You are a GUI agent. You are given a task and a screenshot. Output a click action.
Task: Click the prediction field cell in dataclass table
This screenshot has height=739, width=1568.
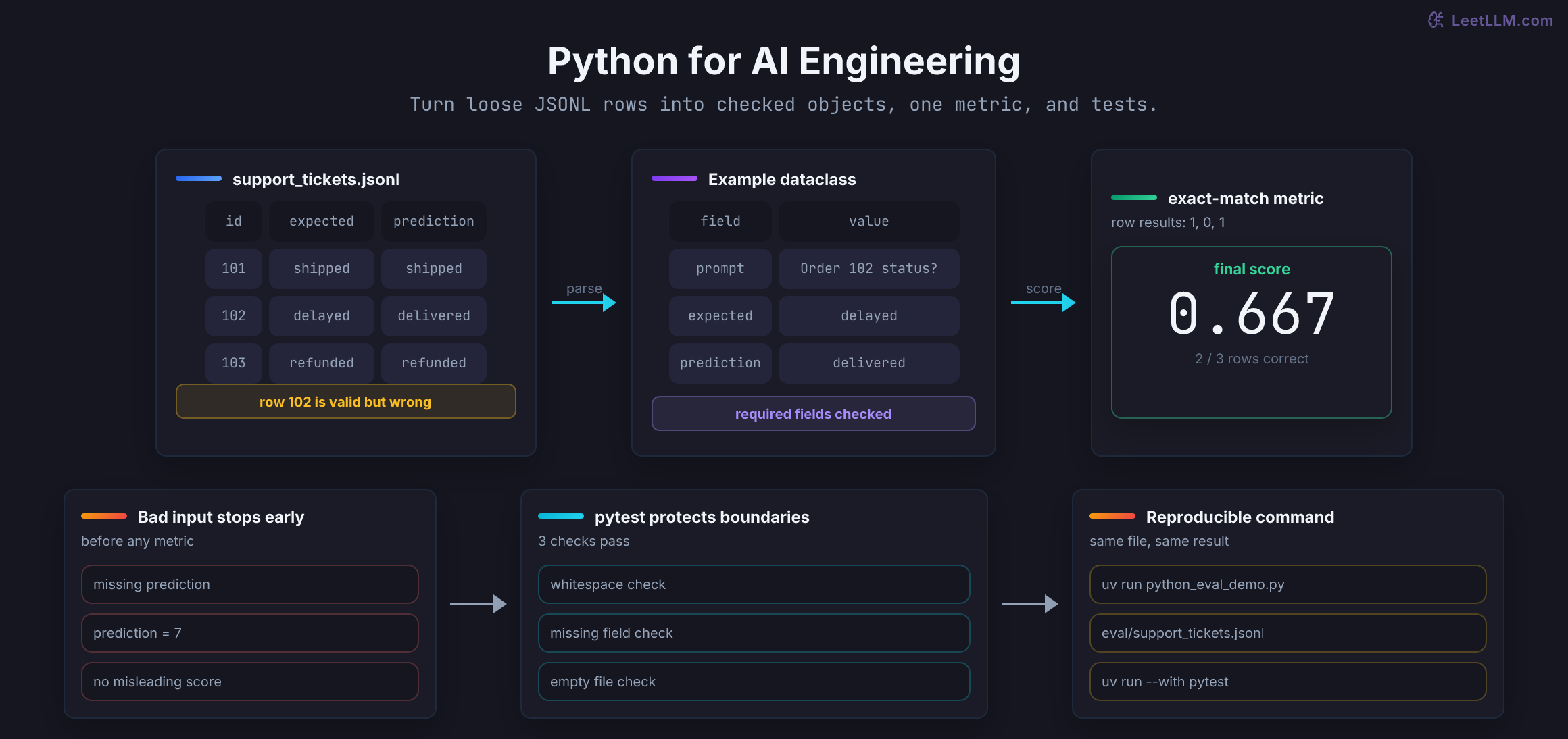(x=720, y=363)
